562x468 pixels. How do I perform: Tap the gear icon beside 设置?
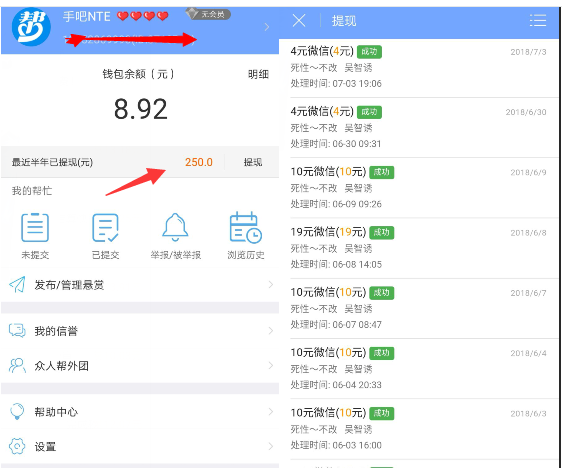coord(17,446)
